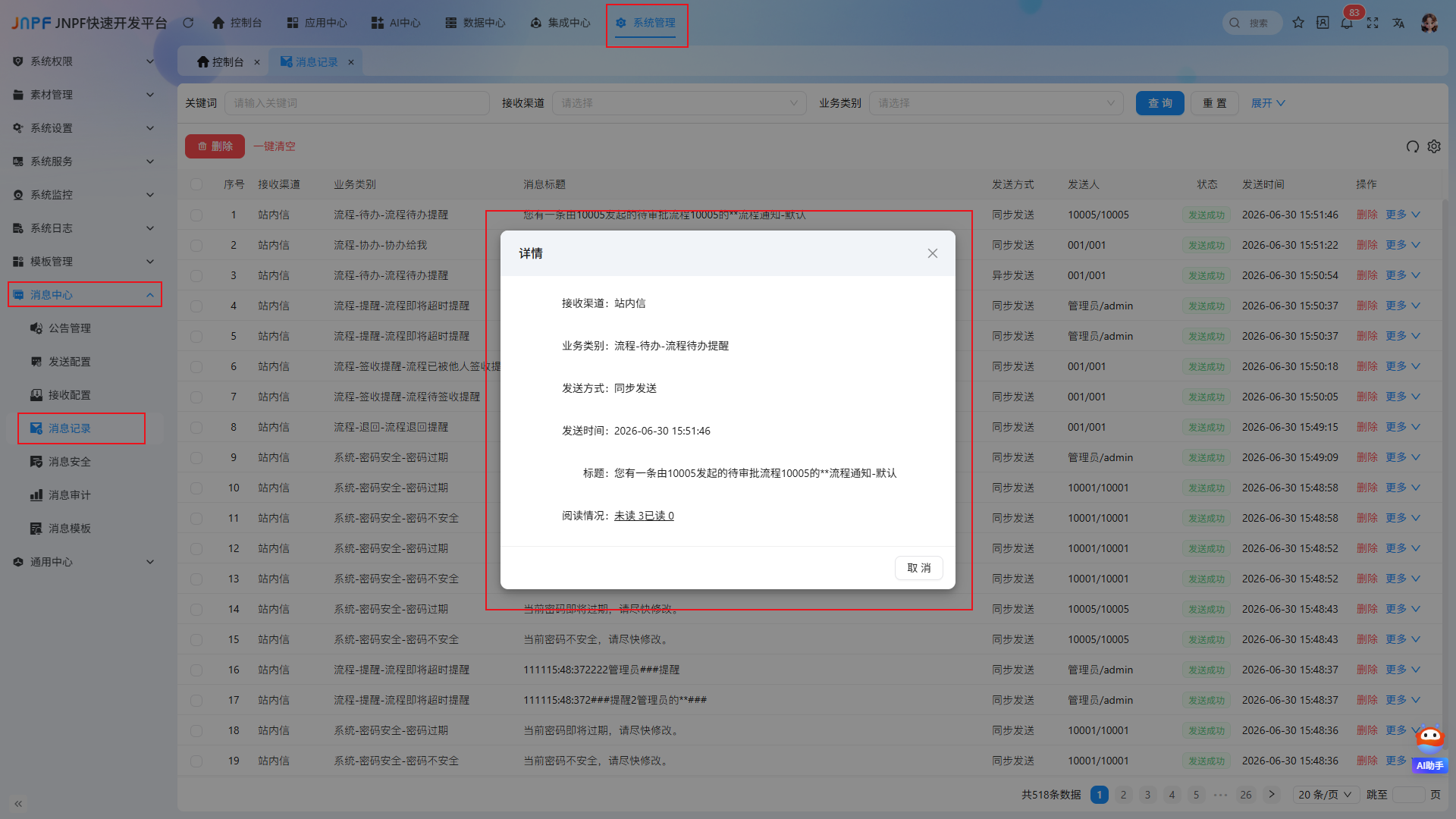Switch to 数据中心 top menu
Viewport: 1456px width, 819px height.
click(475, 23)
